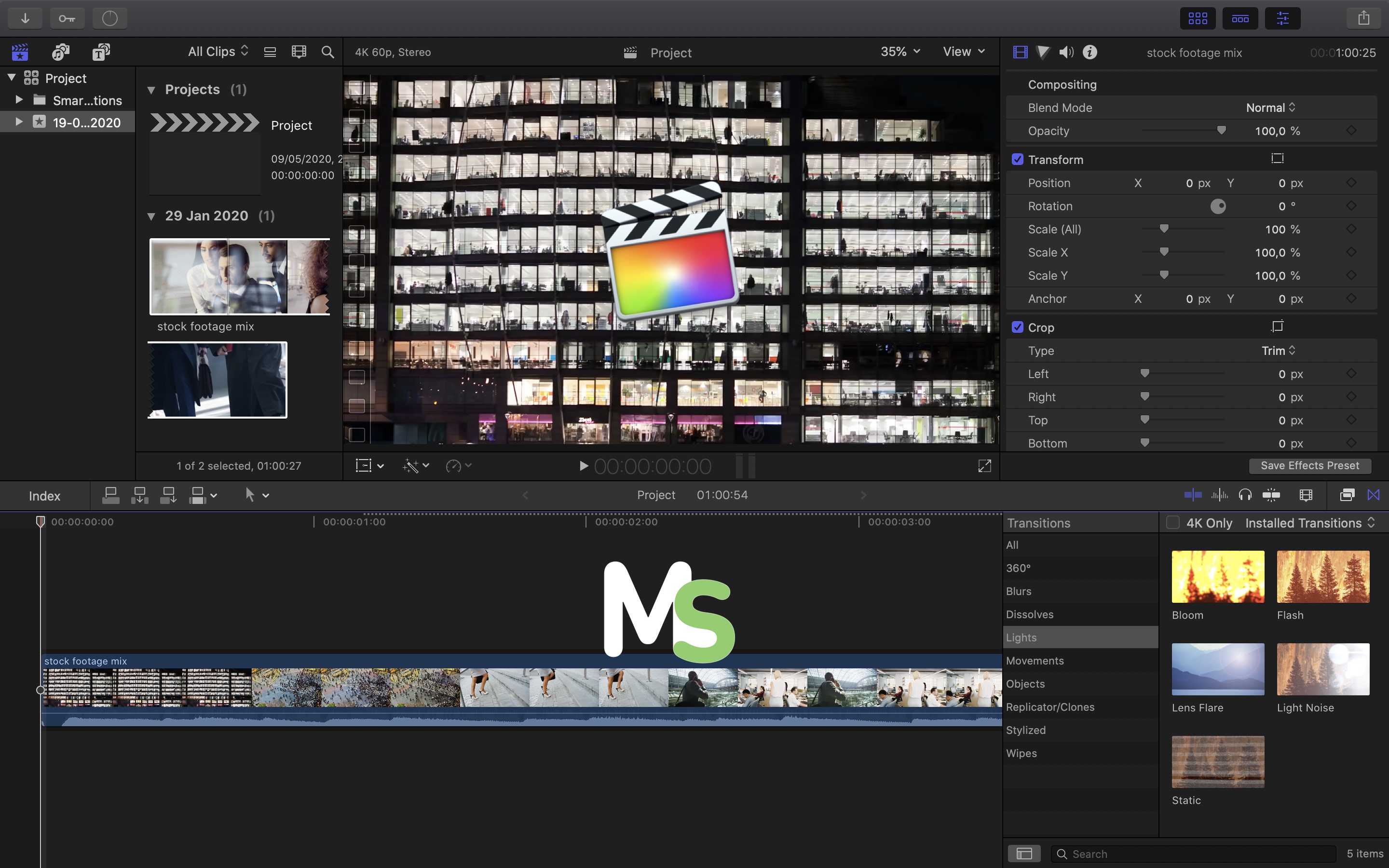
Task: Collapse the Project library tree
Action: pos(12,77)
